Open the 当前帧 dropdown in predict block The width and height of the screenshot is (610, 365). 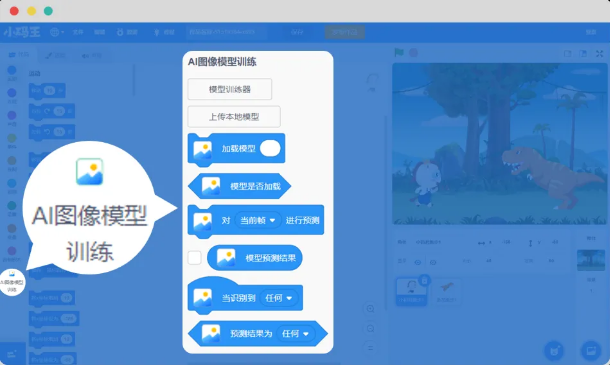point(258,221)
